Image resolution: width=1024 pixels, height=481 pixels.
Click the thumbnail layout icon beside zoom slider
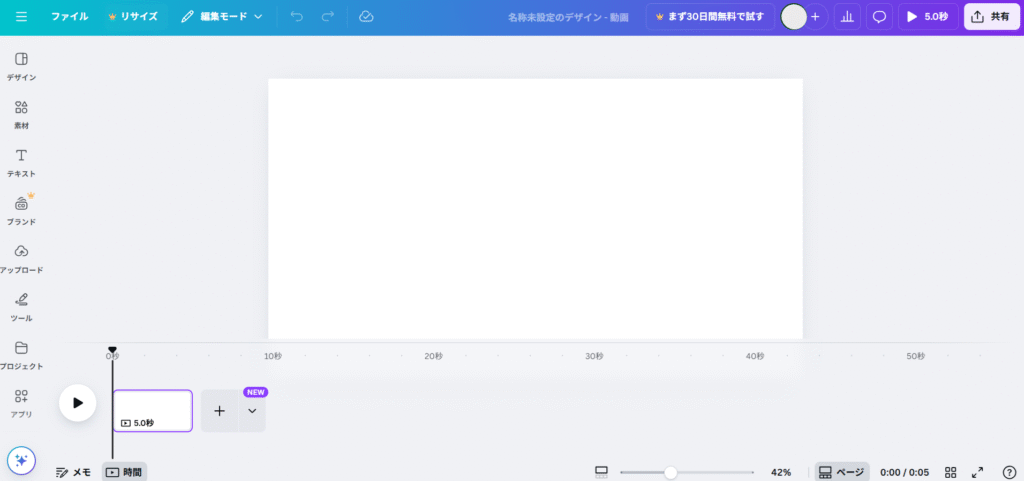tap(601, 472)
